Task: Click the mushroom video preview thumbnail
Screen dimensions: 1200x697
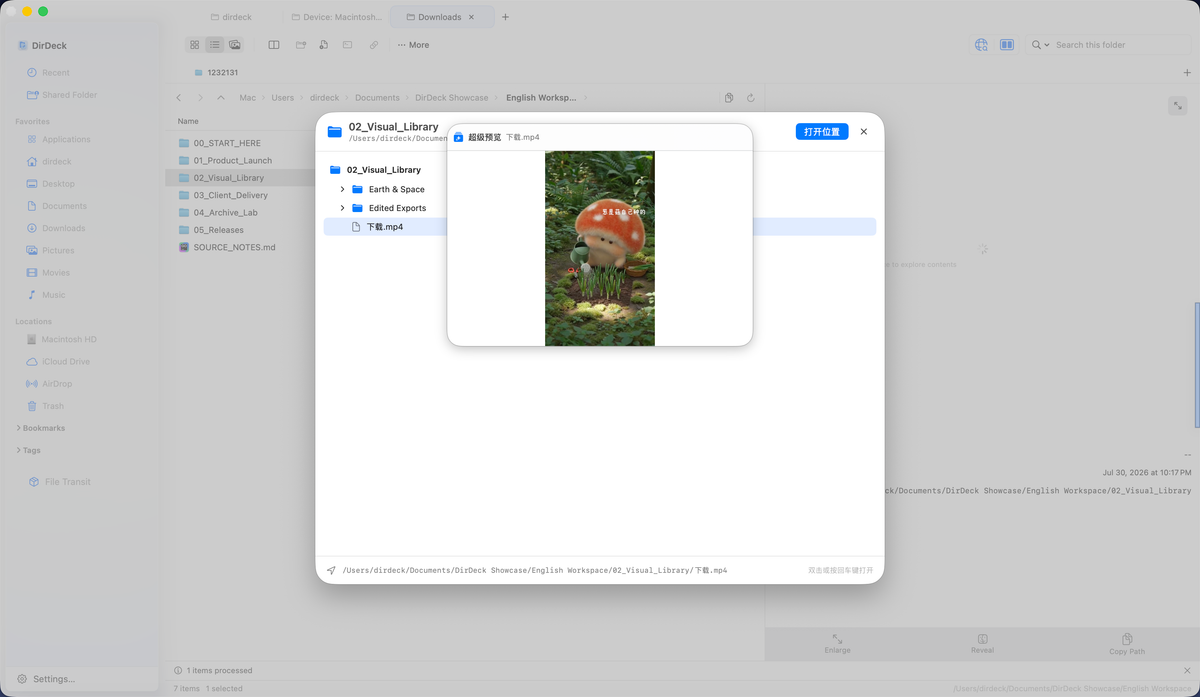Action: click(x=600, y=248)
